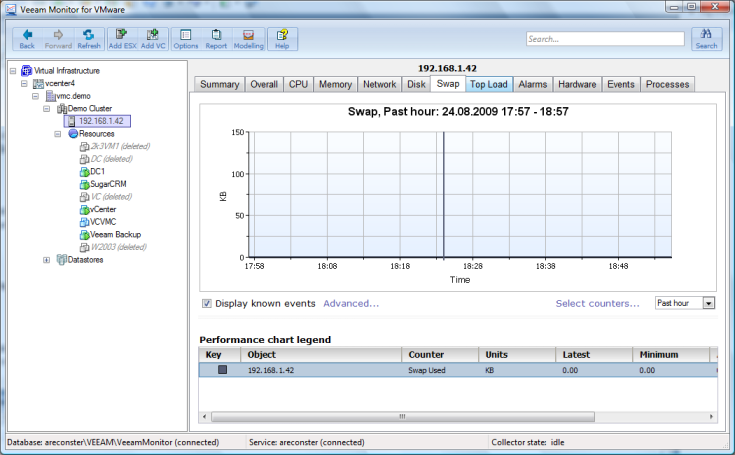Click into the Search input field

603,40
